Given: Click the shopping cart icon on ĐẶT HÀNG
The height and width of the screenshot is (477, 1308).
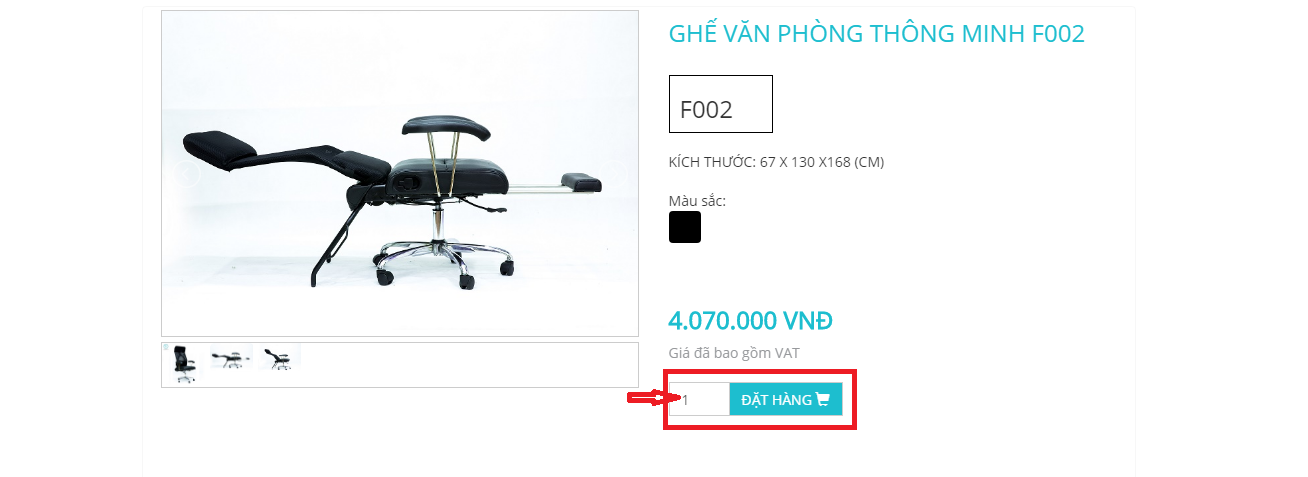Looking at the screenshot, I should click(x=823, y=400).
